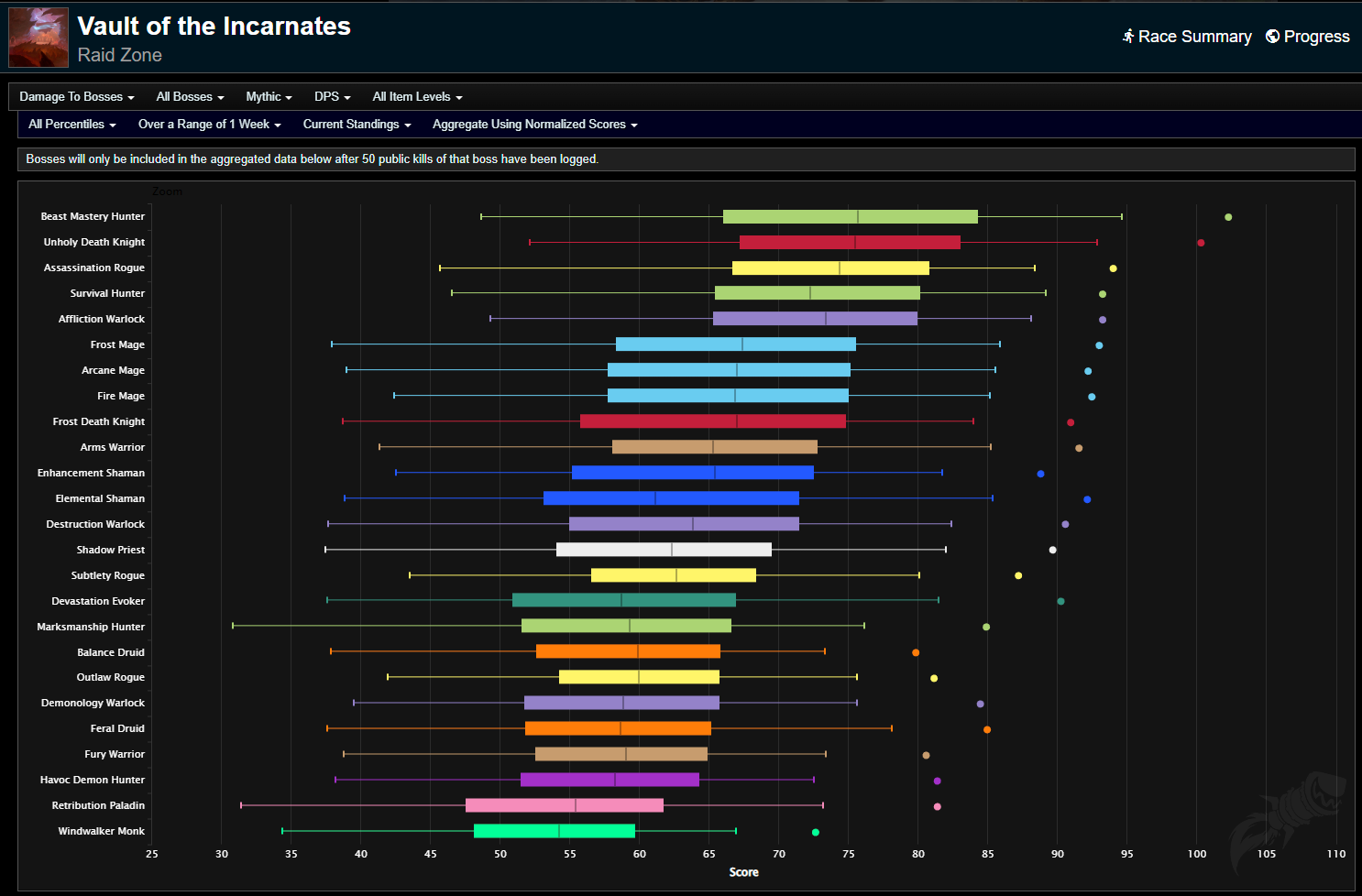Click the Retribution Paladin pink outlier dot

click(937, 807)
